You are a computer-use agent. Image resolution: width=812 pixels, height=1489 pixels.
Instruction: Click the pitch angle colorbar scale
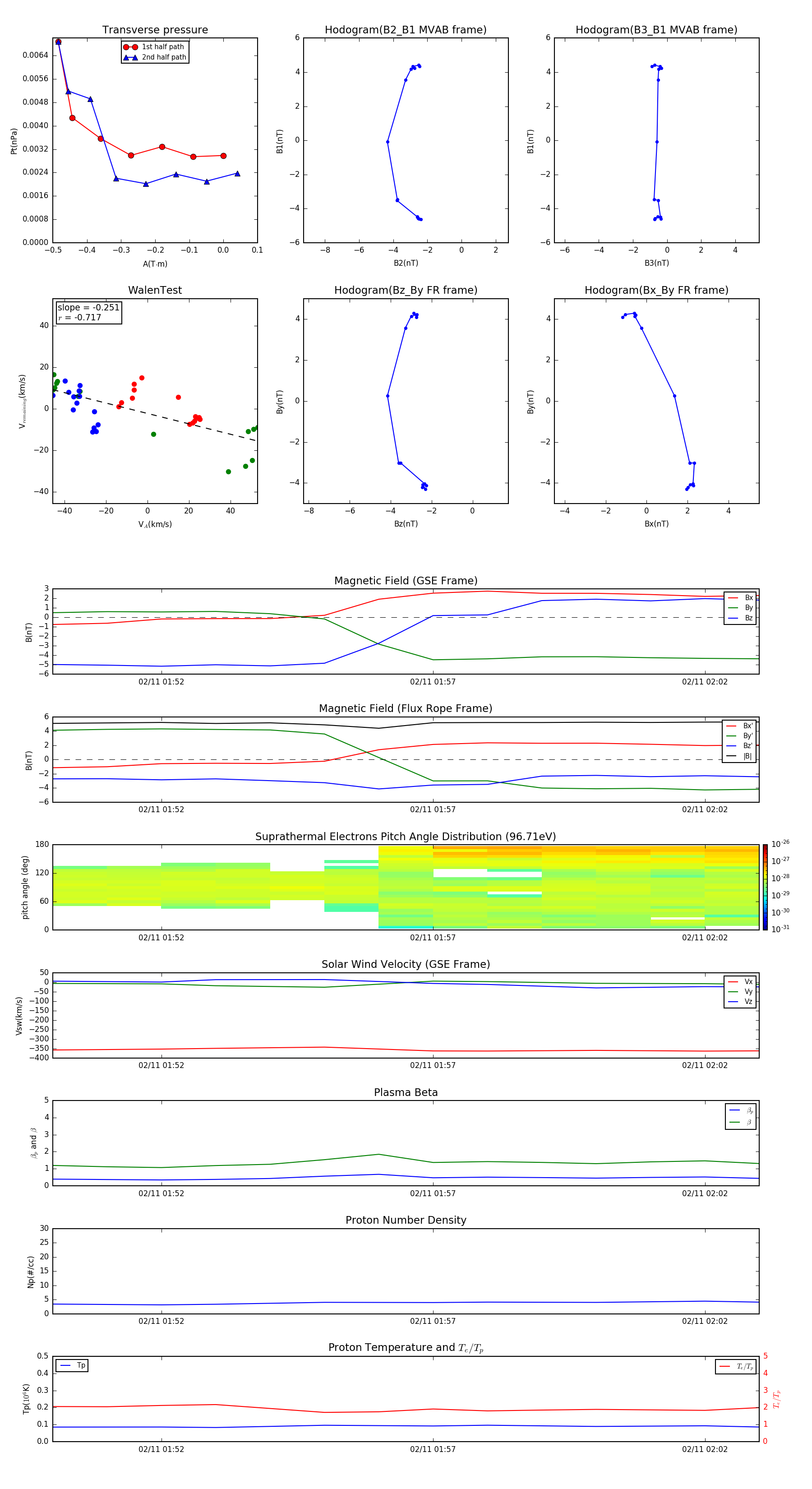point(765,887)
